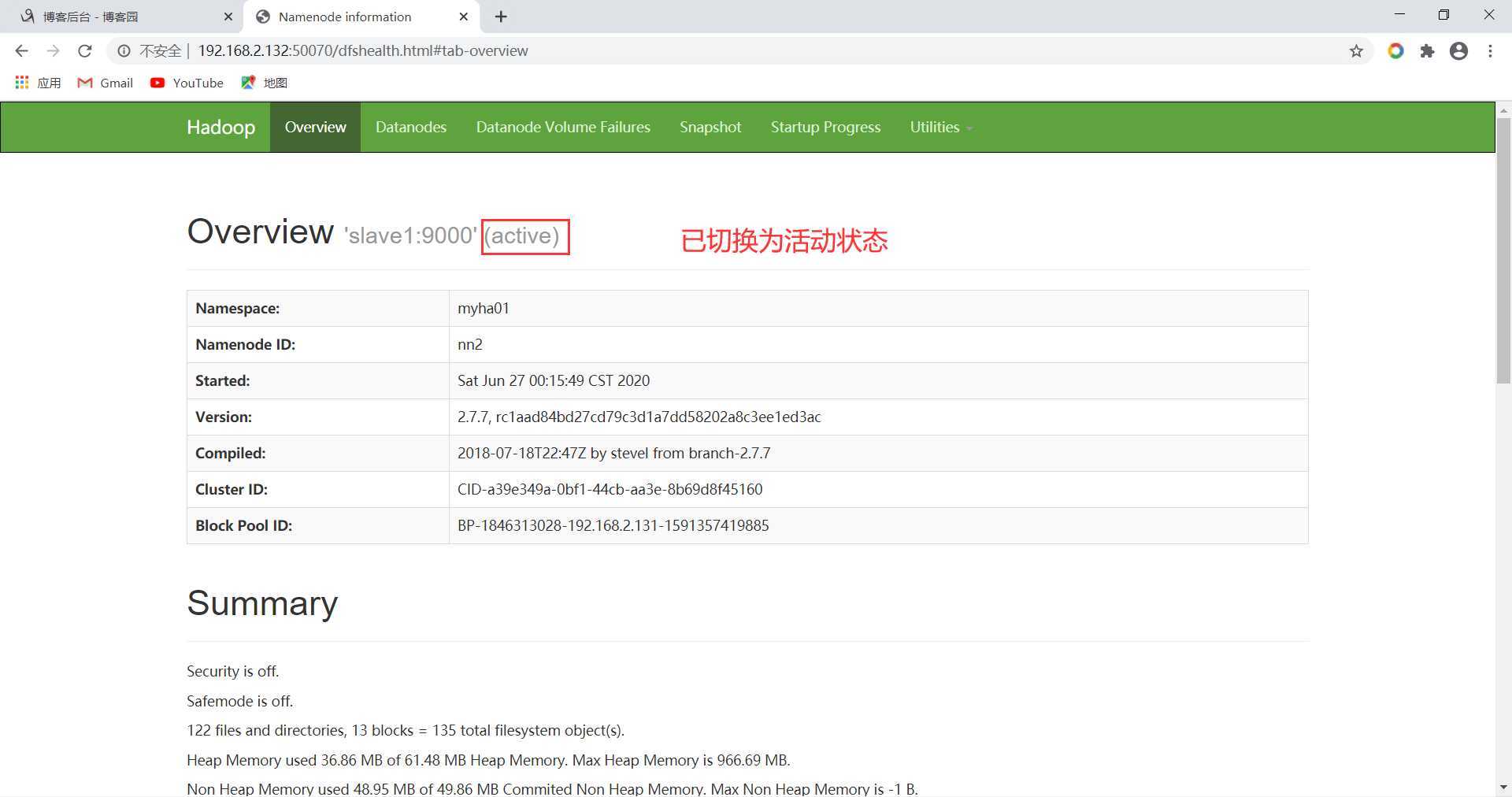Open the 地图 maps bookmark
Viewport: 1512px width, 797px height.
click(264, 83)
